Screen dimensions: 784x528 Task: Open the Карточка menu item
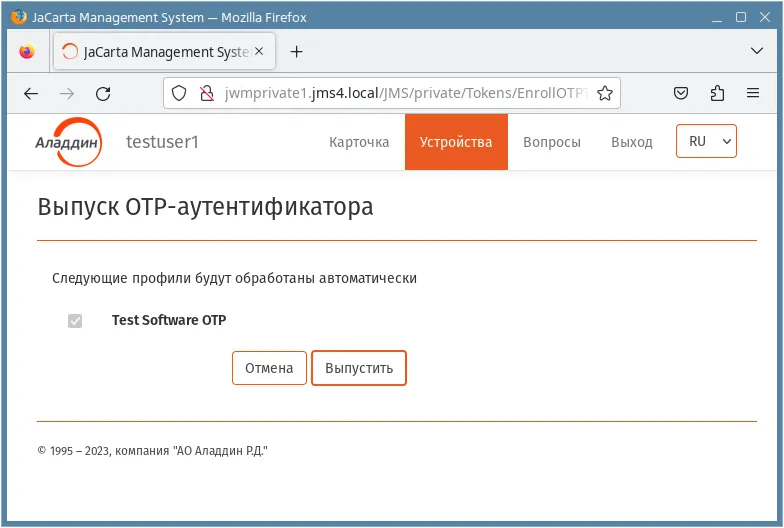pos(359,142)
